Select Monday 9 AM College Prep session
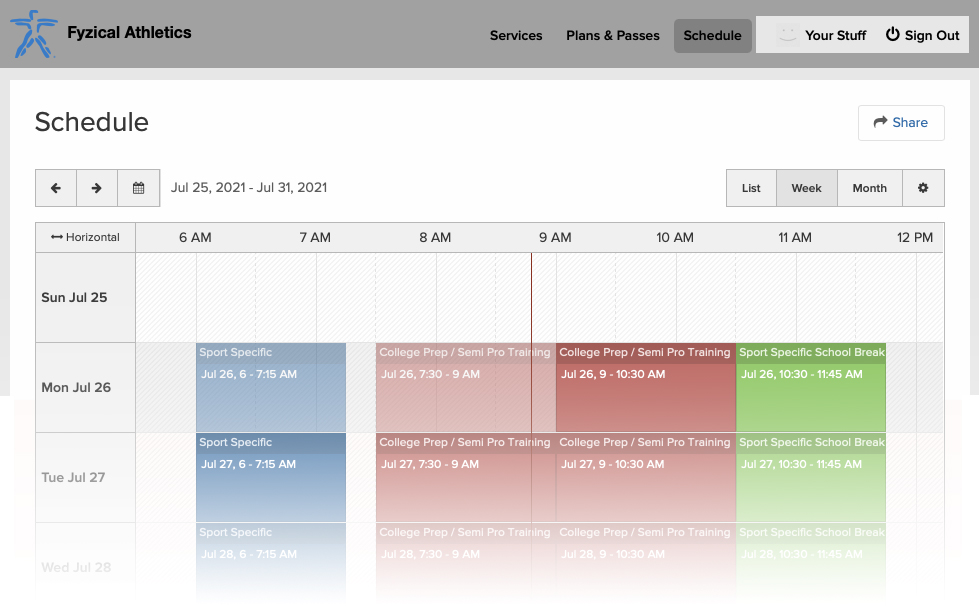Image resolution: width=979 pixels, height=606 pixels. tap(645, 388)
